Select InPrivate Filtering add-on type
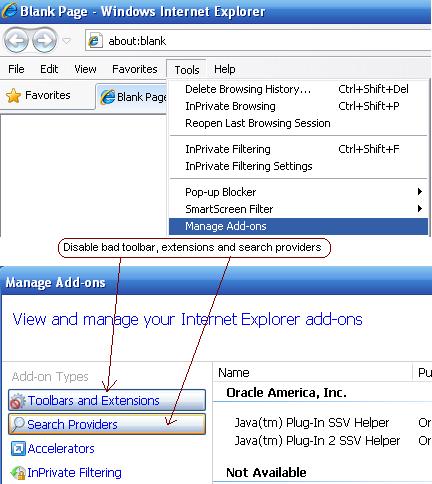Image resolution: width=432 pixels, height=484 pixels. 66,472
